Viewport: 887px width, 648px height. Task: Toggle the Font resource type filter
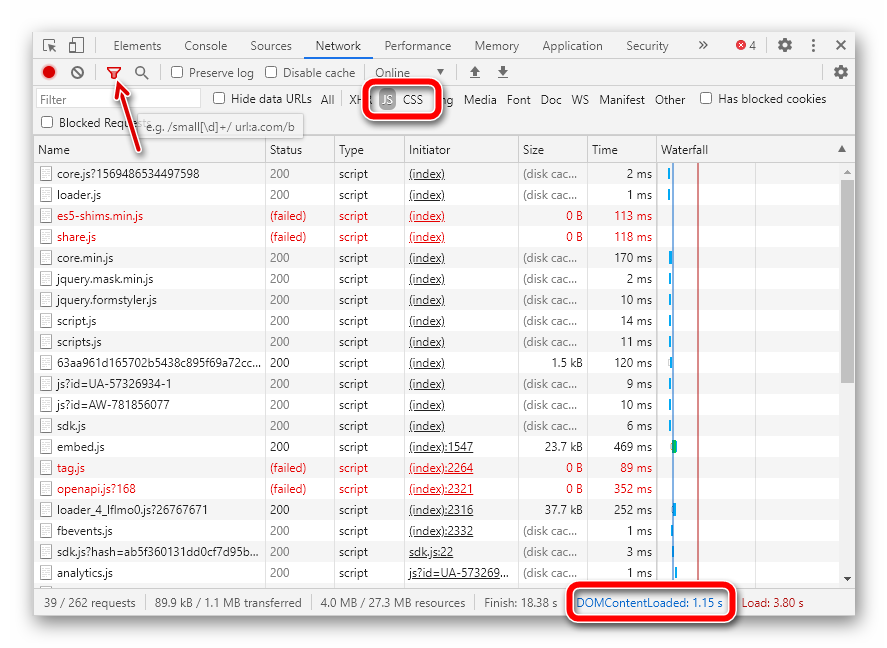519,100
